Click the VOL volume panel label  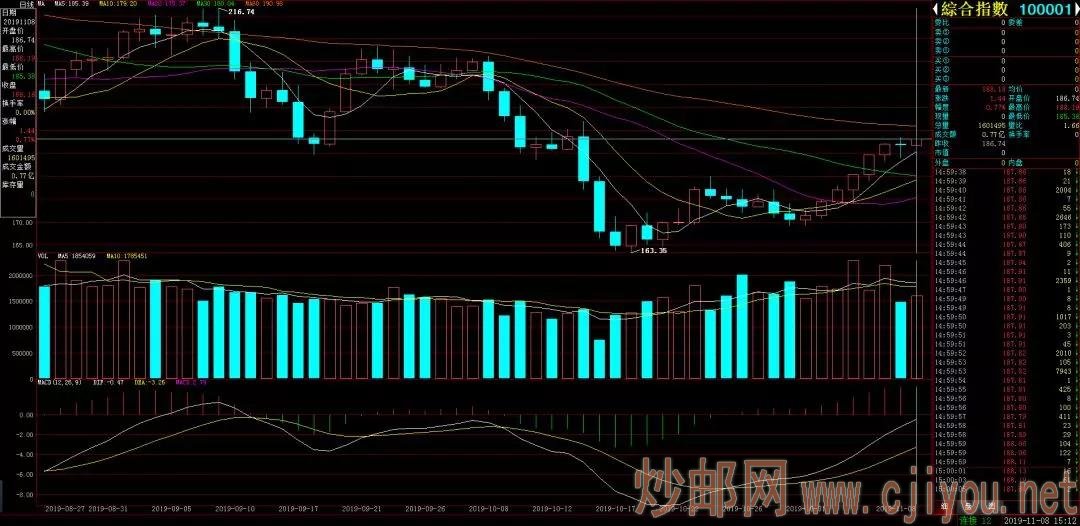(44, 256)
